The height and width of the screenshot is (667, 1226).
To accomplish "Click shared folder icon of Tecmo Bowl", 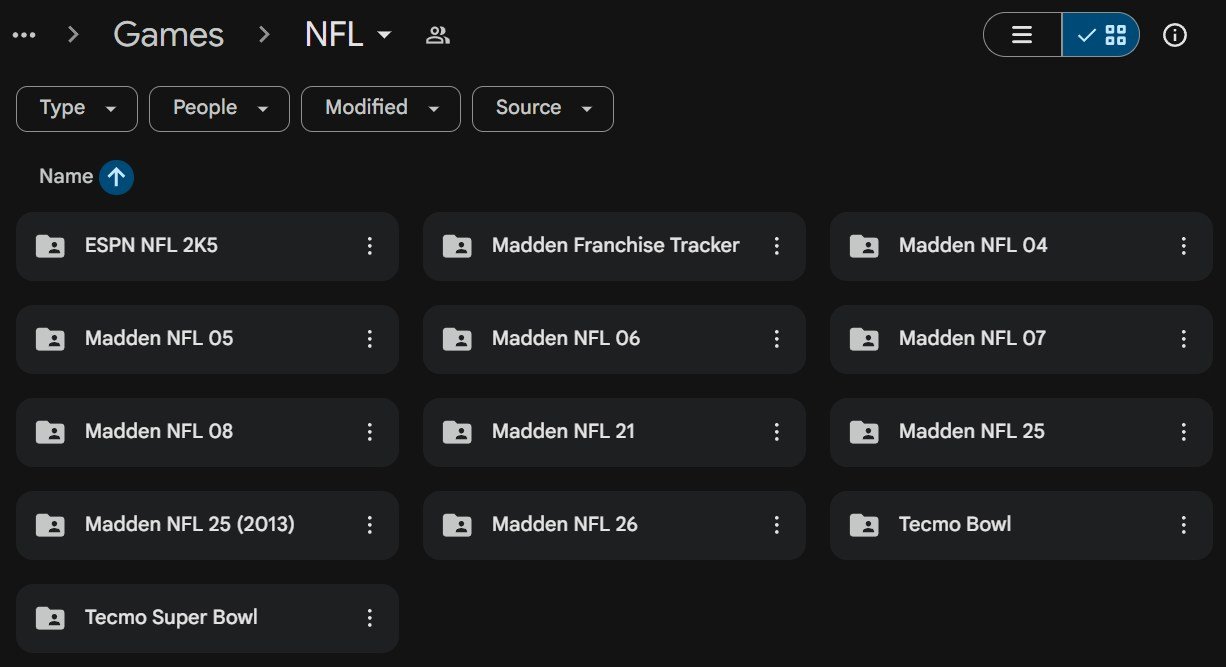I will (x=864, y=525).
